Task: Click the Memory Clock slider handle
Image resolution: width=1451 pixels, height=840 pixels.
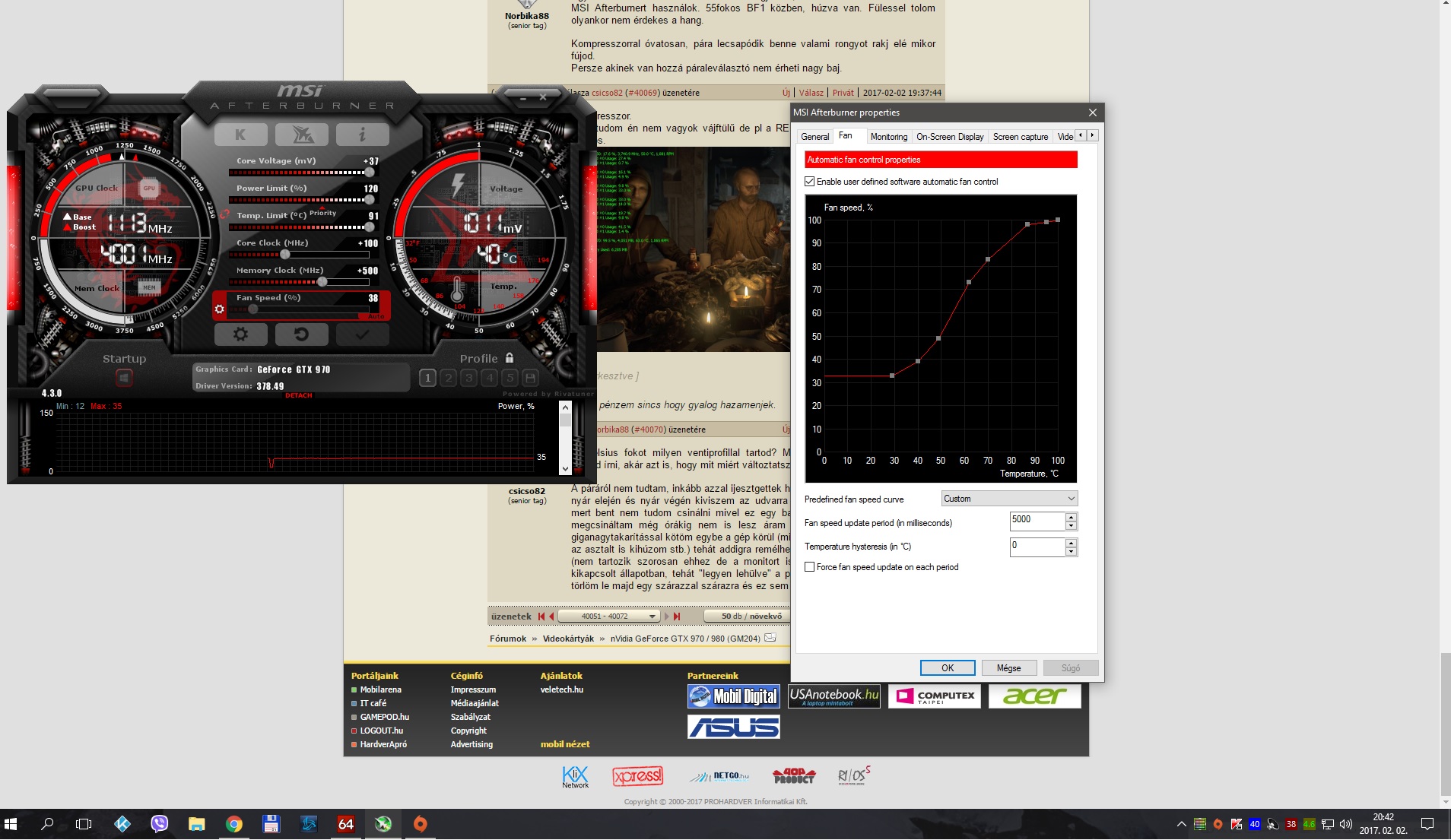Action: (x=322, y=282)
